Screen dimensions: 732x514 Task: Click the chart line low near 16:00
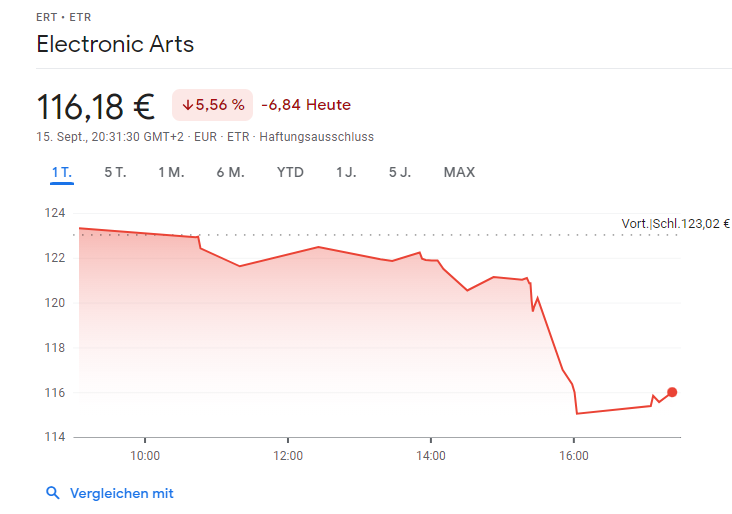[577, 413]
